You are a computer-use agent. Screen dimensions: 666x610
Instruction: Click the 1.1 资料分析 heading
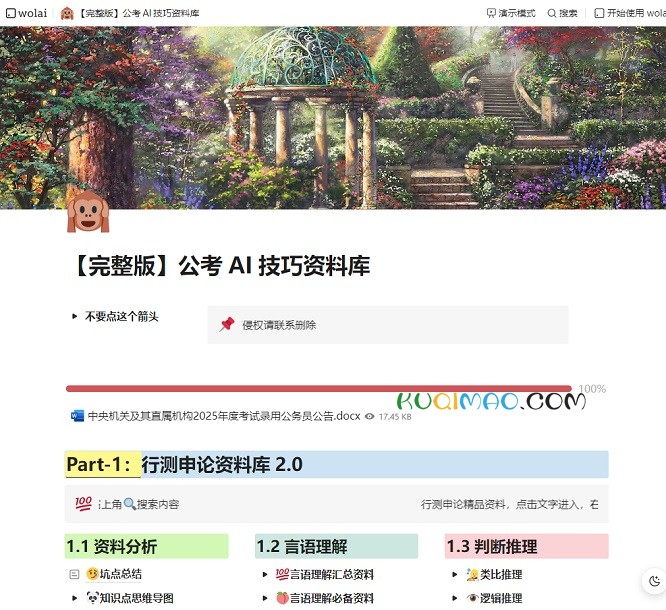coord(147,546)
